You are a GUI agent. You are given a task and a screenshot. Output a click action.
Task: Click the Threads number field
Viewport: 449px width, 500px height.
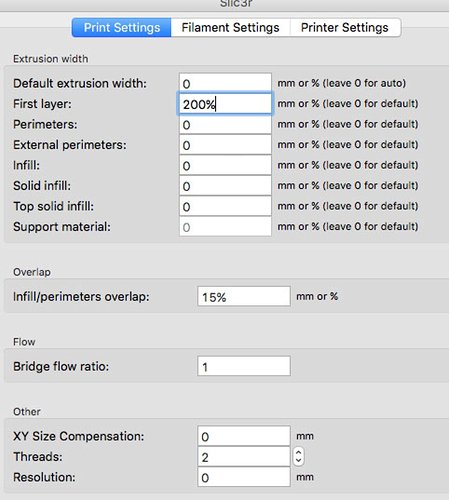[x=244, y=457]
